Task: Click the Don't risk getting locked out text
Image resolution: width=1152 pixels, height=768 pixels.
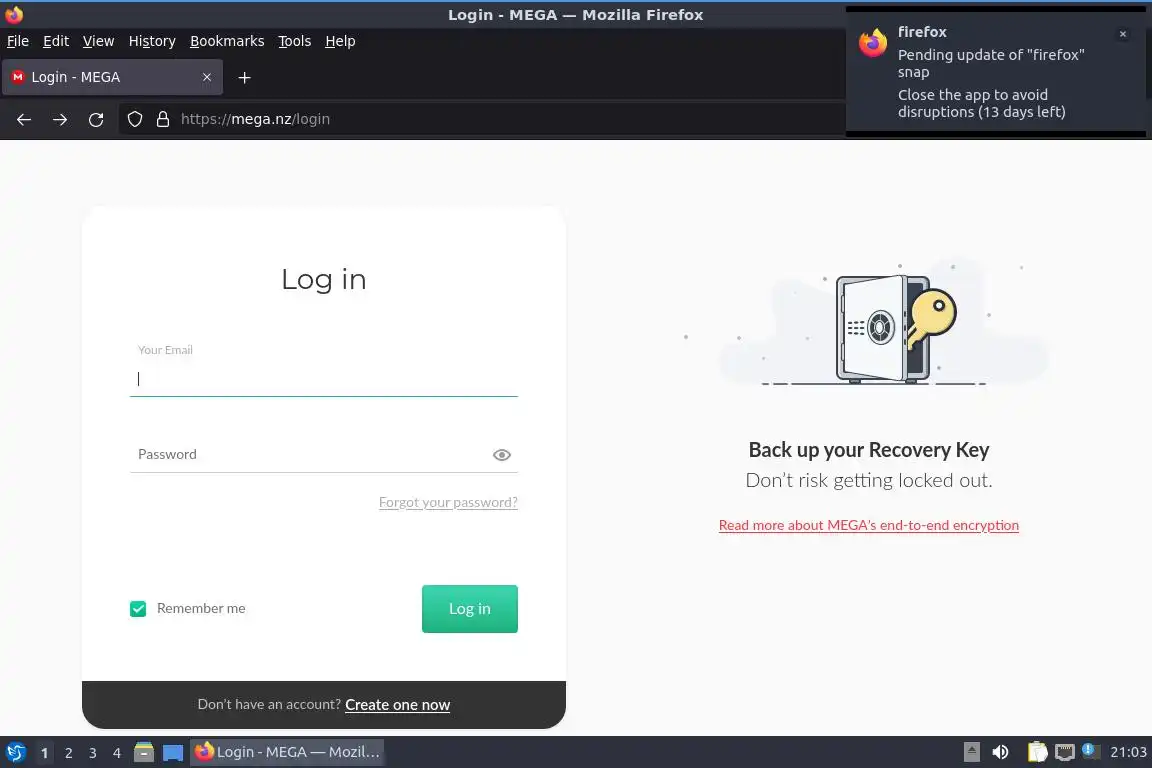Action: (x=868, y=481)
